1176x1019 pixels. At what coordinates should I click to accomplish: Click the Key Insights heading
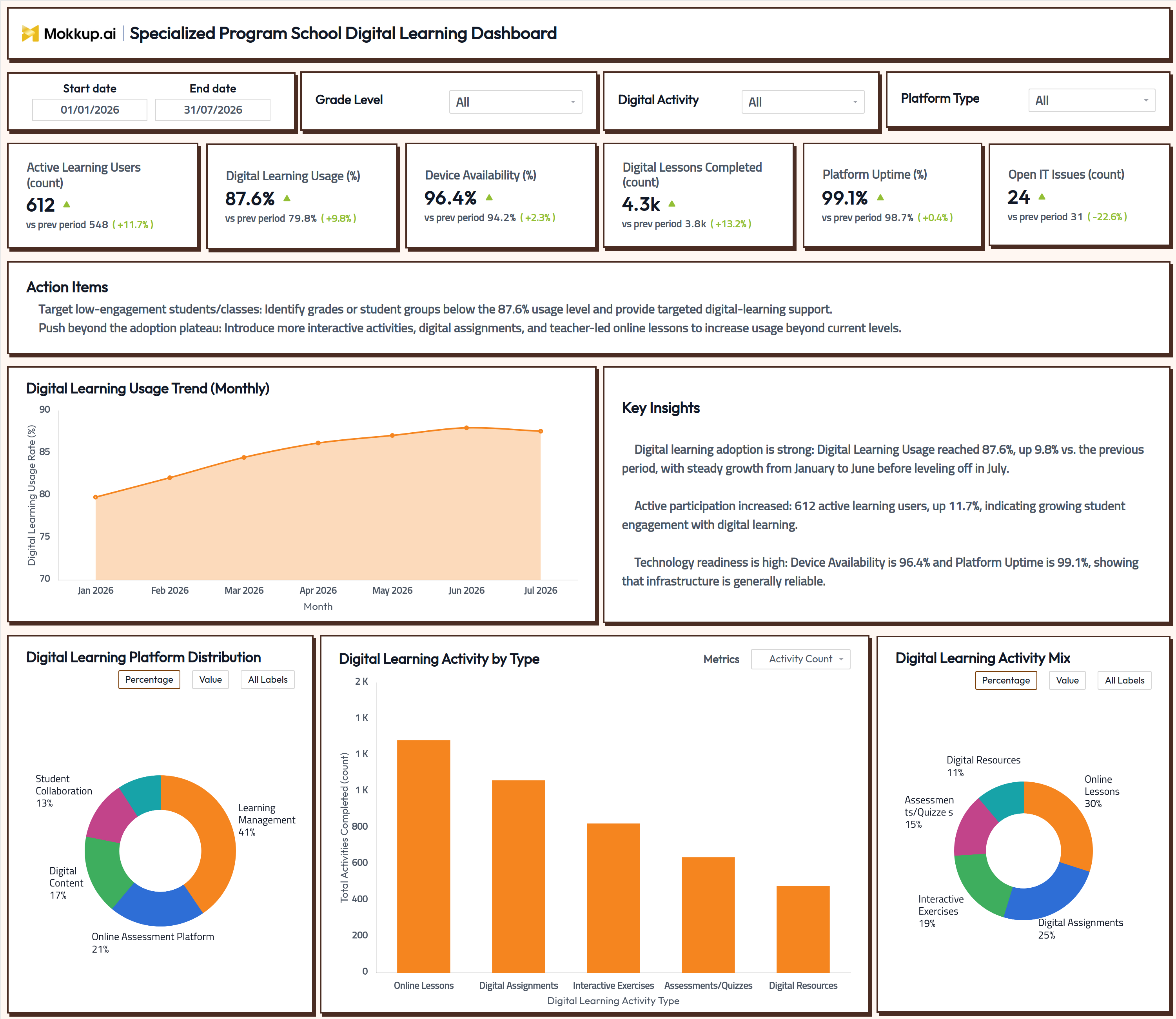click(x=660, y=408)
